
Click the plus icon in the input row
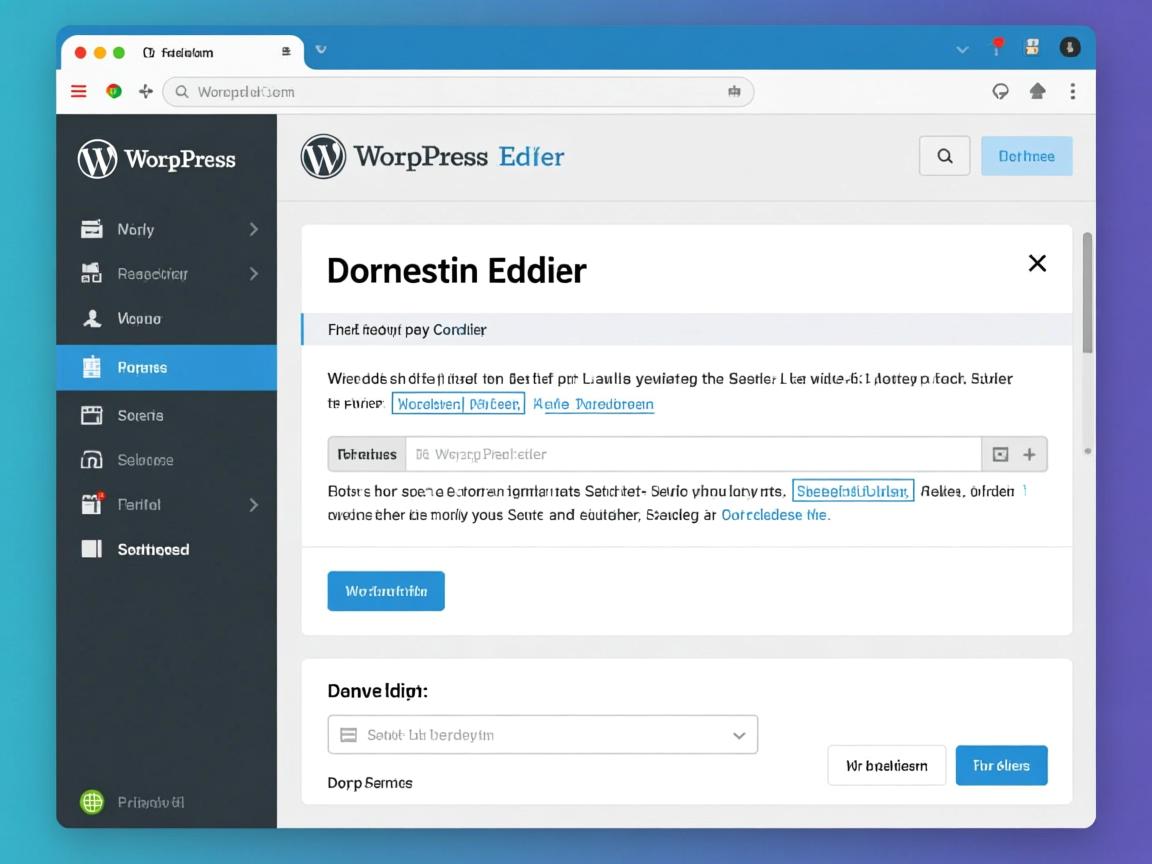click(x=1029, y=454)
